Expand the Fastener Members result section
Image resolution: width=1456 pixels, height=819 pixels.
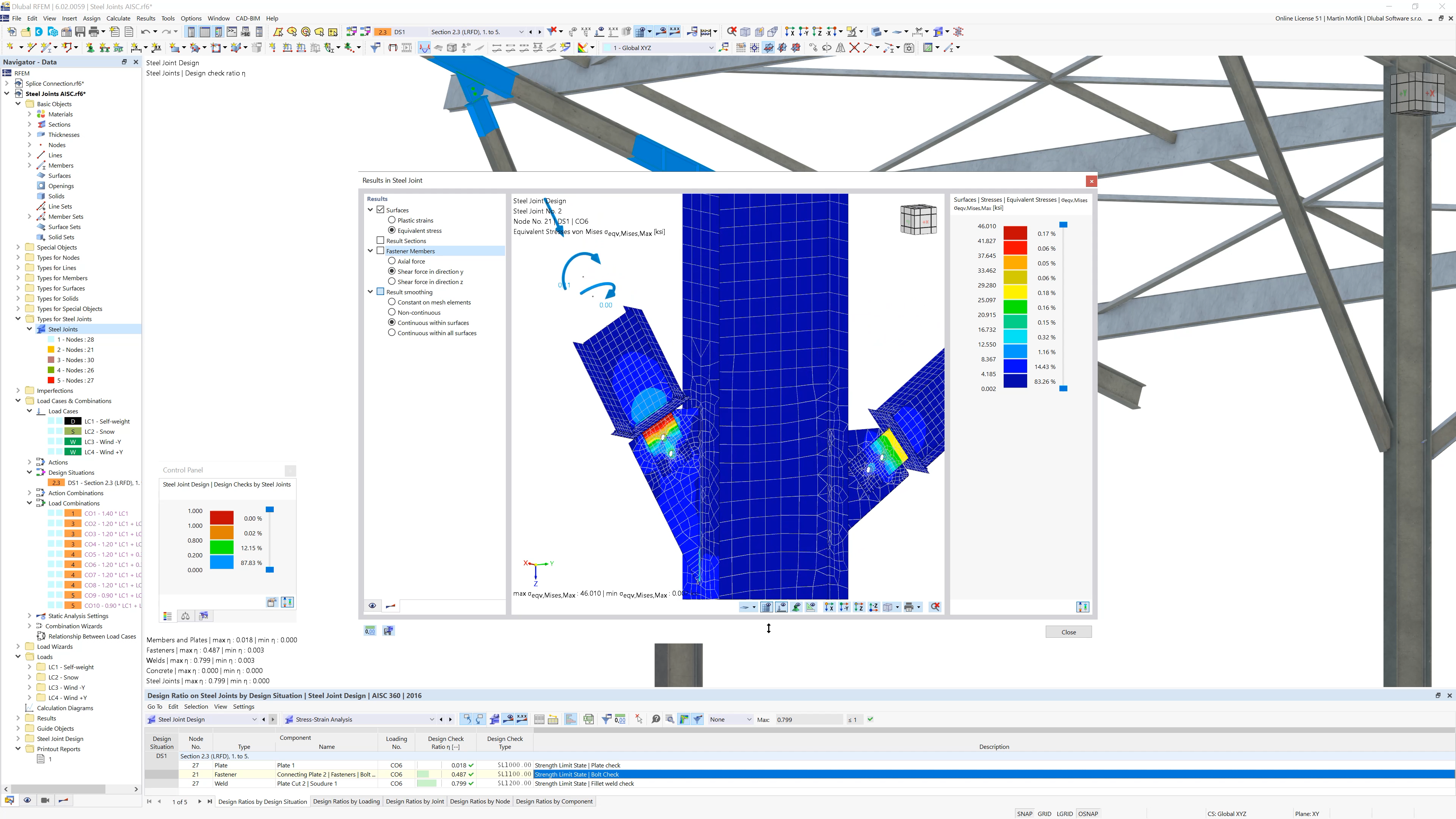(371, 251)
